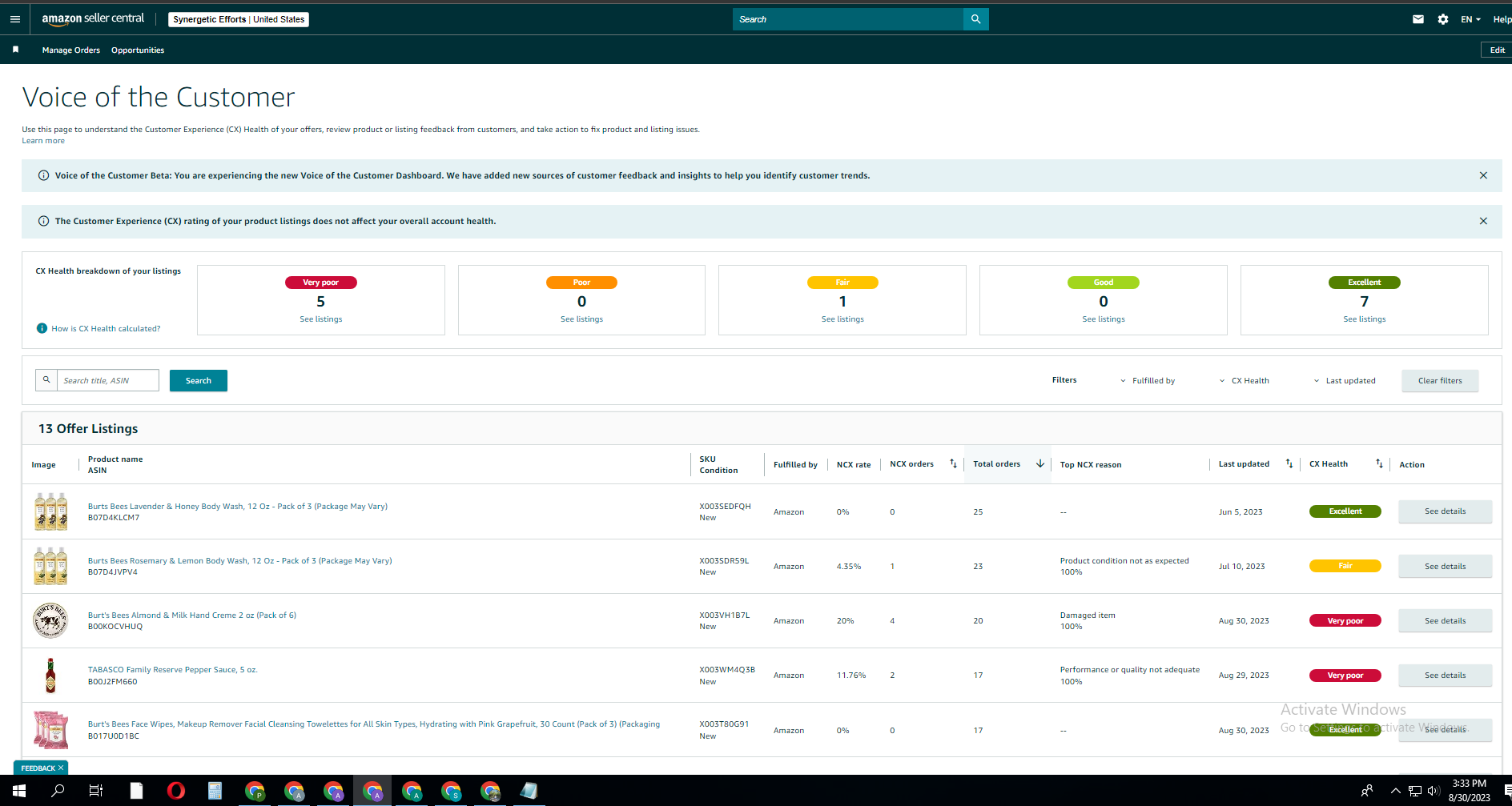Open the Help menu in header

(x=1502, y=19)
